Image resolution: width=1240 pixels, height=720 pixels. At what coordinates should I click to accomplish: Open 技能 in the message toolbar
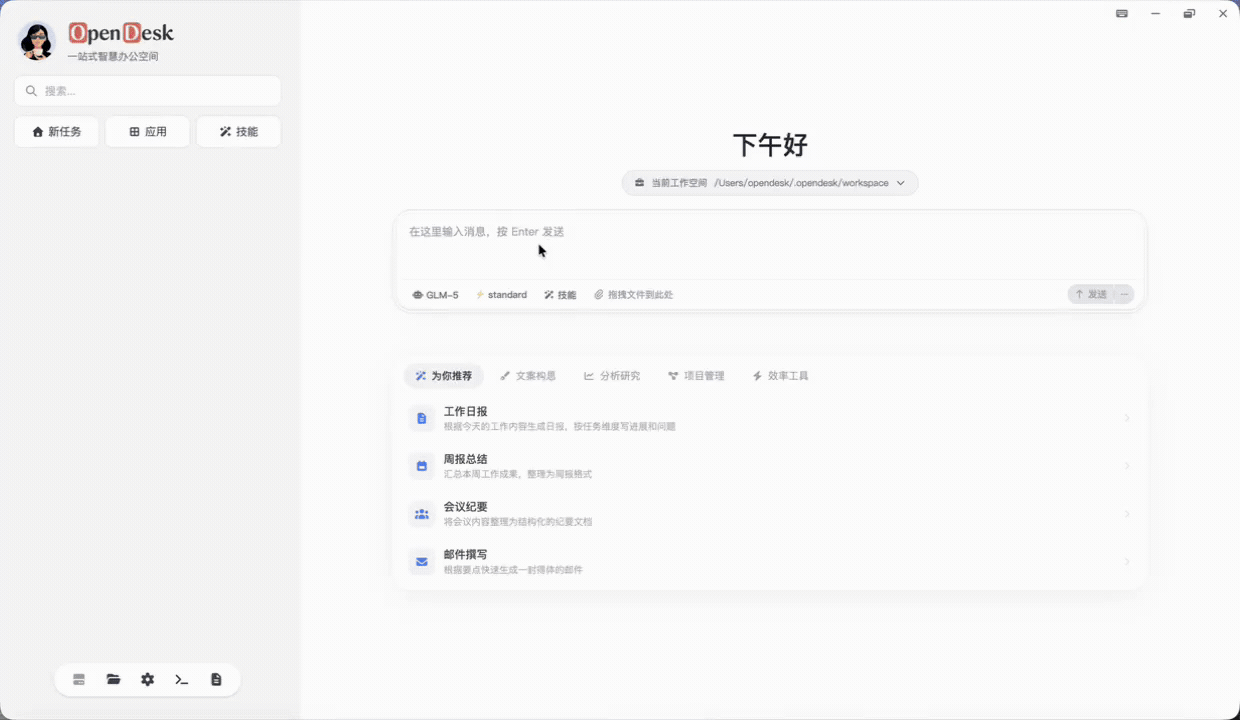coord(560,295)
